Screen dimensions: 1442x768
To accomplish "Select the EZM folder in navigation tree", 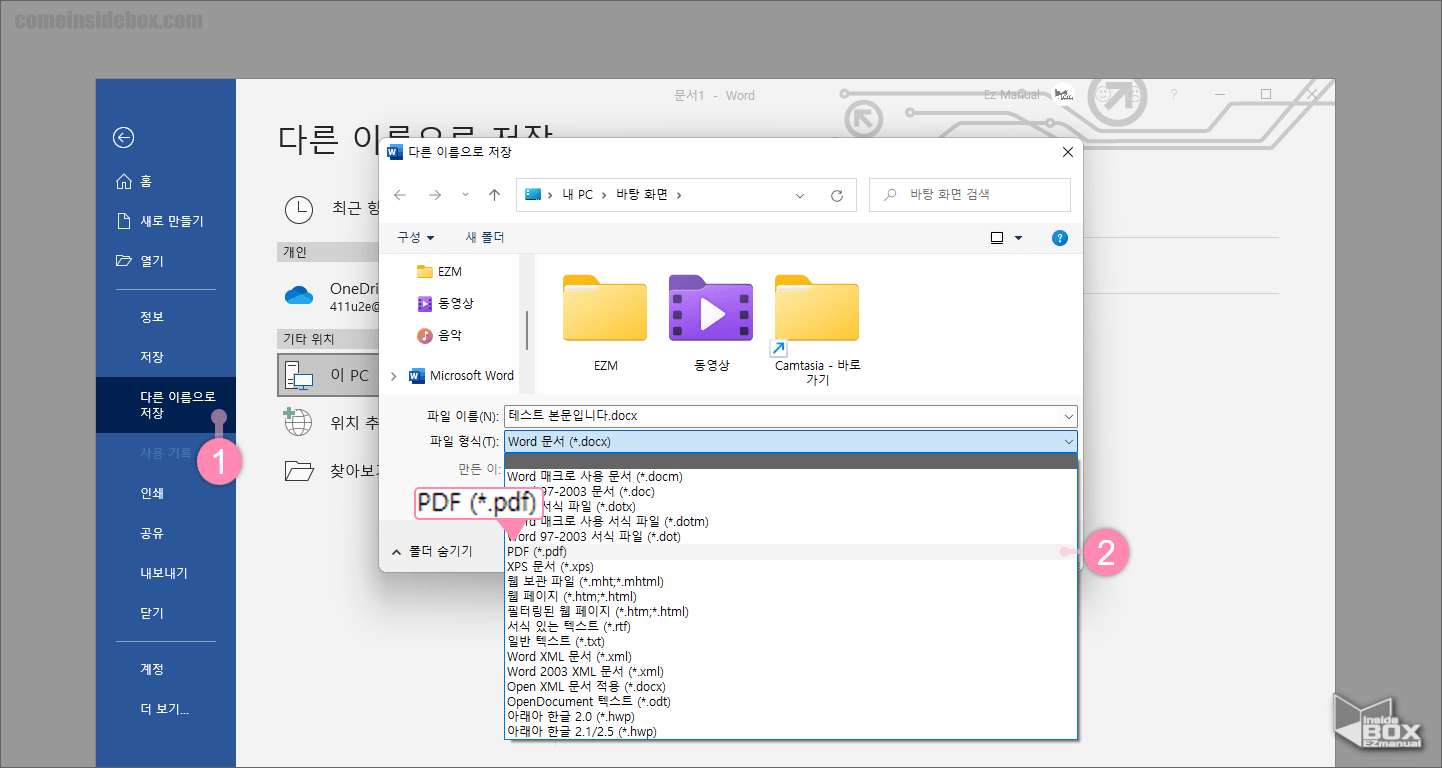I will point(440,271).
